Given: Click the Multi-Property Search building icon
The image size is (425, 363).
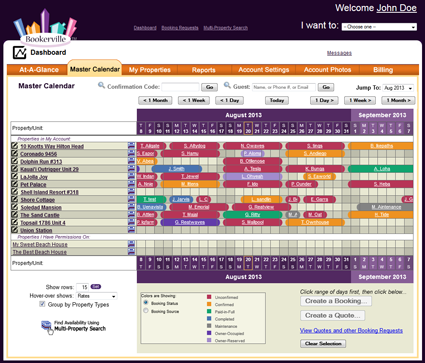Looking at the screenshot, I should click(x=46, y=326).
